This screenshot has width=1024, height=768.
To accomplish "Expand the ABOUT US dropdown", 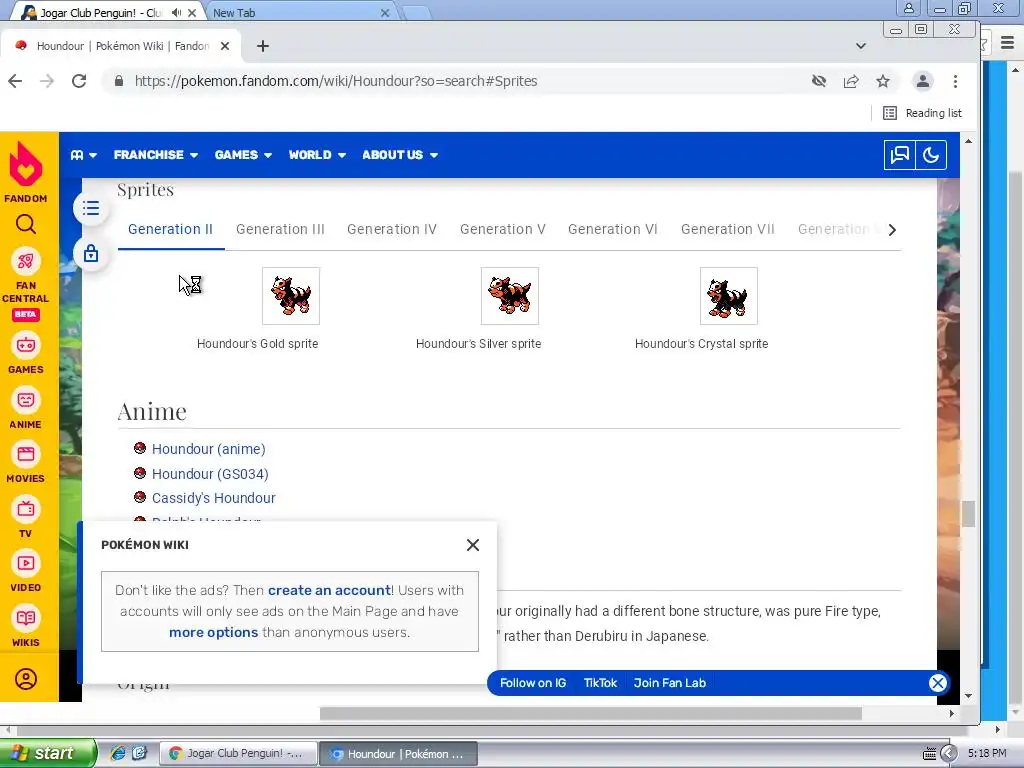I will (400, 155).
